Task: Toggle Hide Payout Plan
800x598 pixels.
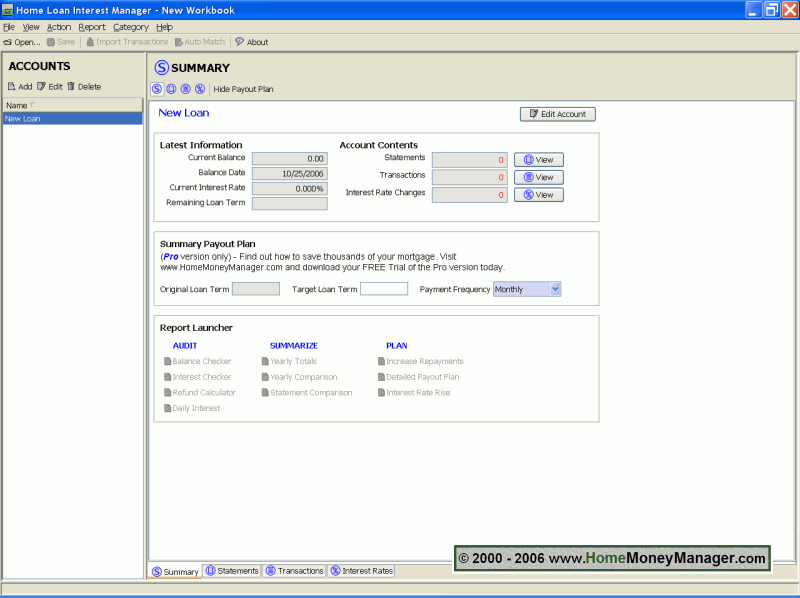Action: [243, 89]
